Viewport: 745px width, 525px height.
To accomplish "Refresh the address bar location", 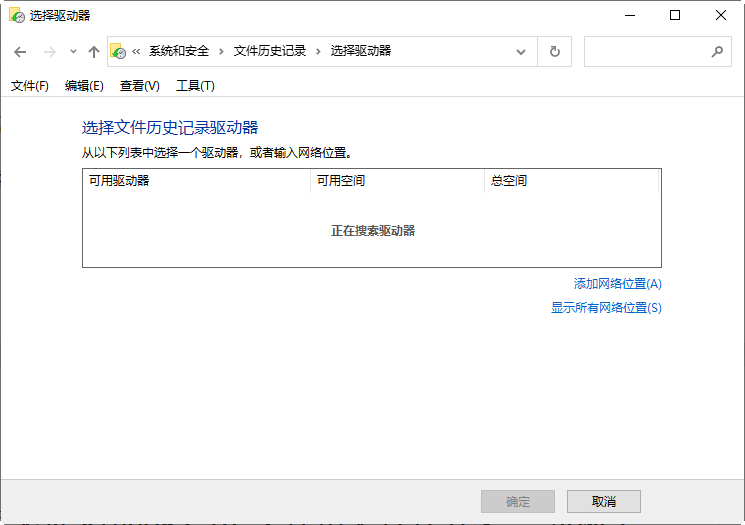I will coord(555,52).
